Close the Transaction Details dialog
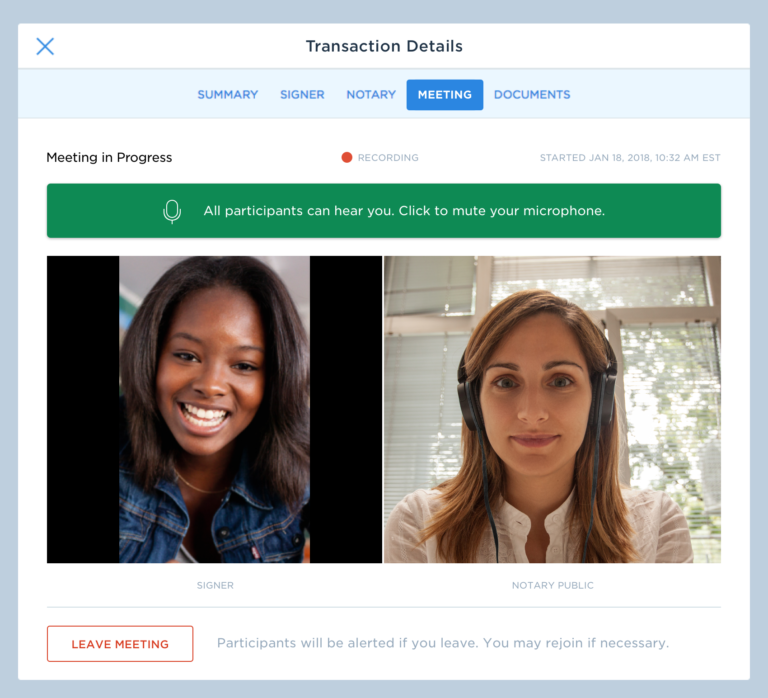This screenshot has height=698, width=768. (x=45, y=47)
